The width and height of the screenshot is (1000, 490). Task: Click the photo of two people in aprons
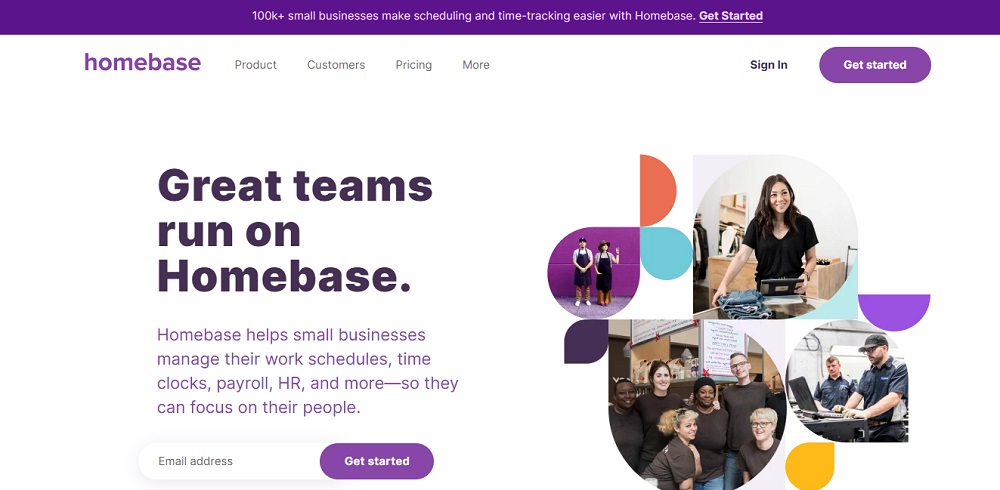pos(594,272)
